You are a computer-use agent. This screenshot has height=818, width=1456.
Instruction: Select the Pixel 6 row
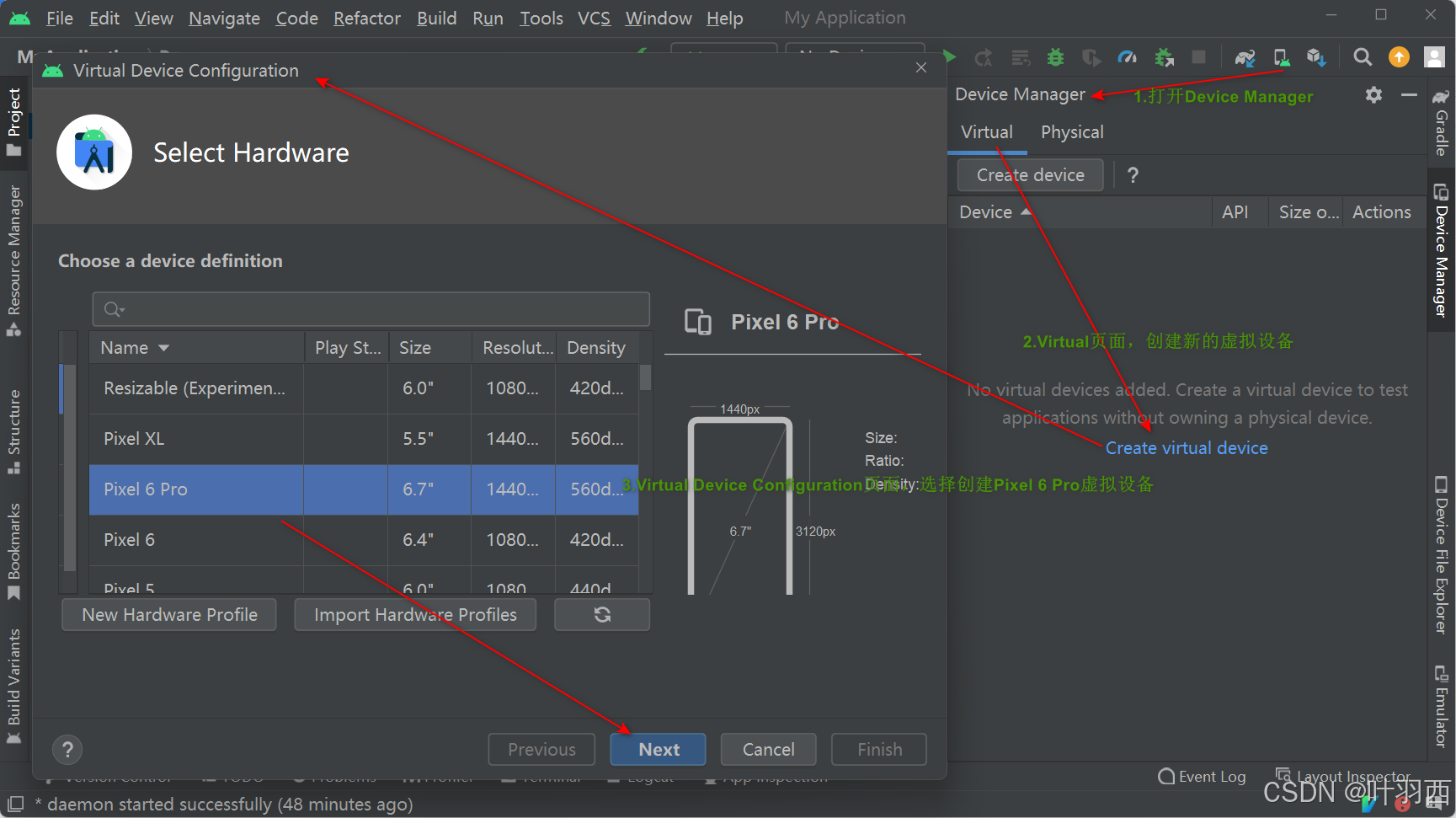[x=364, y=540]
